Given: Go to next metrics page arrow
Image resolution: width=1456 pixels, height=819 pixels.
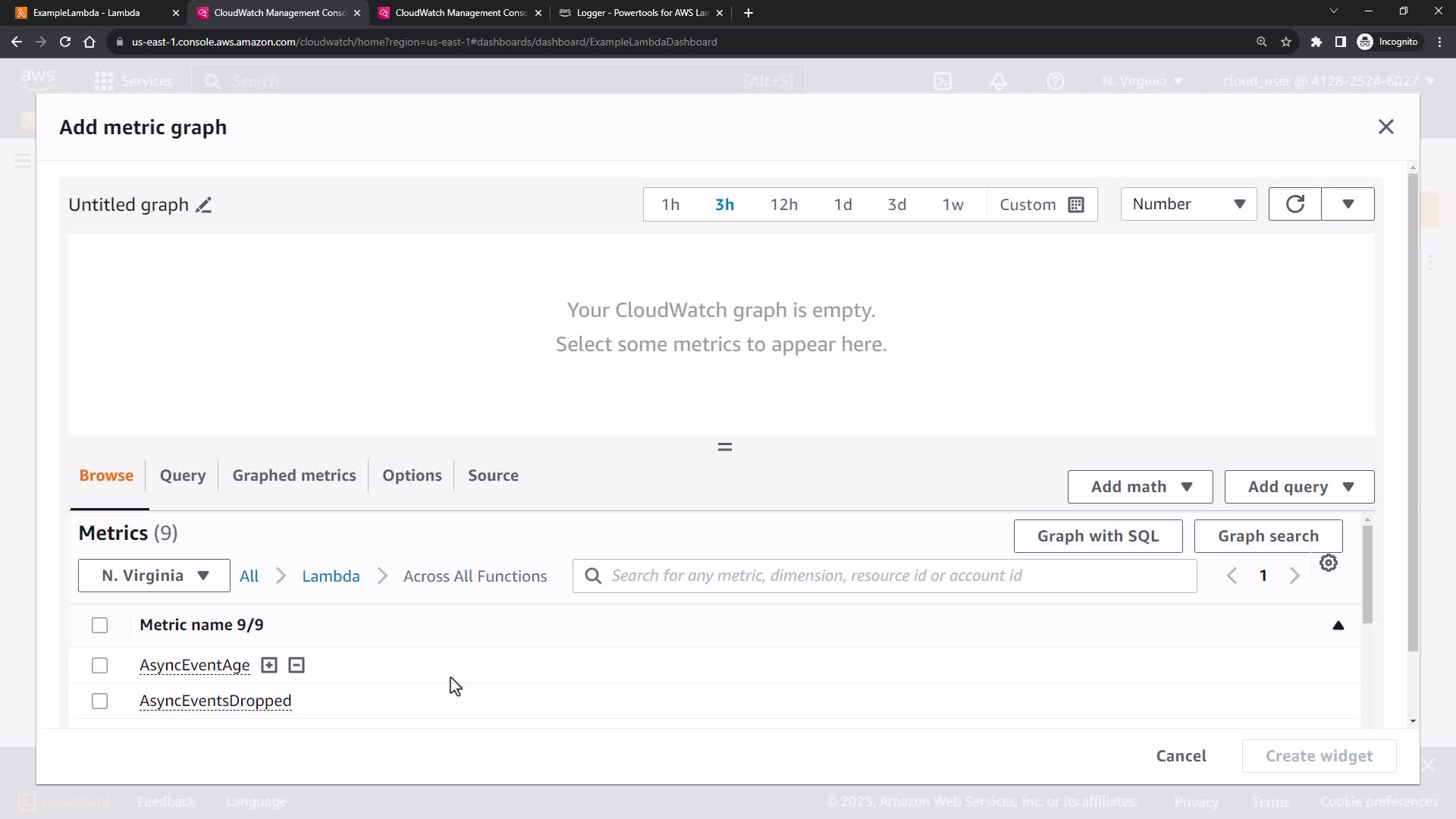Looking at the screenshot, I should coord(1294,576).
